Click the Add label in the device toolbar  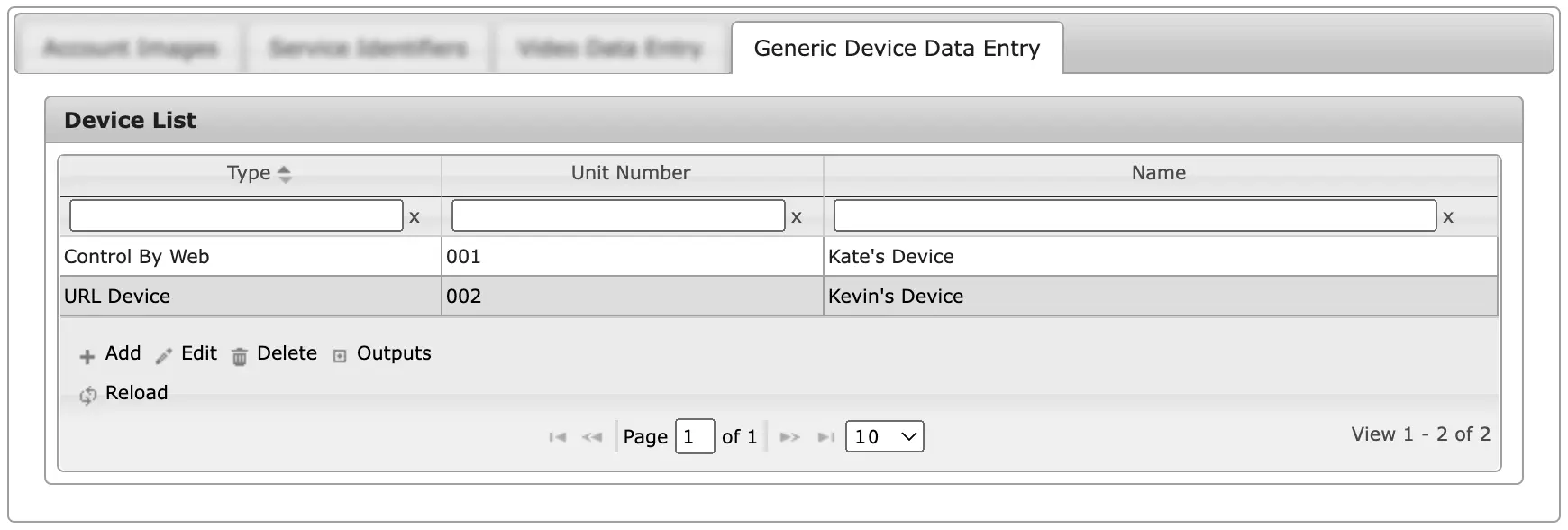pos(123,353)
